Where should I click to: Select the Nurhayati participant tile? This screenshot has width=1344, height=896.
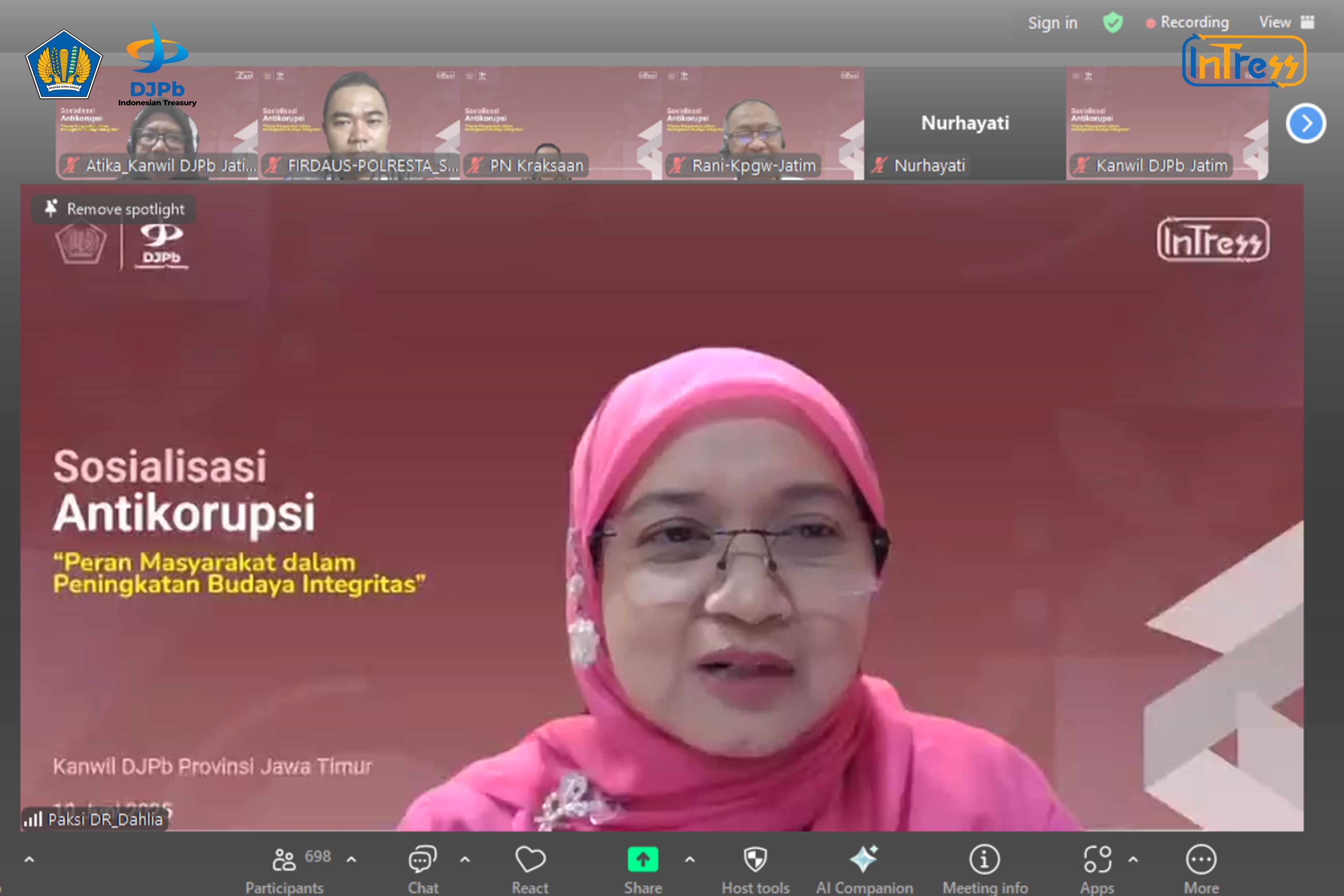965,123
